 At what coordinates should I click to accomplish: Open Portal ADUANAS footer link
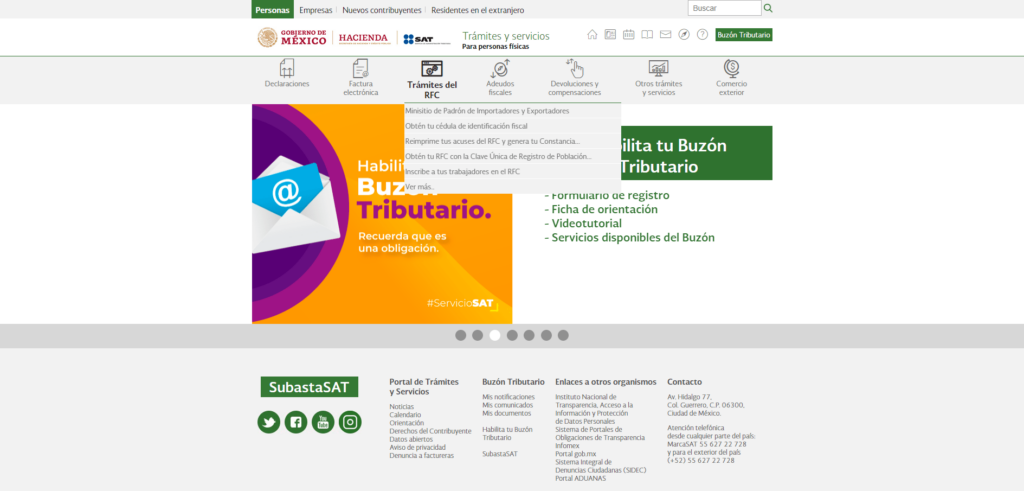[581, 478]
